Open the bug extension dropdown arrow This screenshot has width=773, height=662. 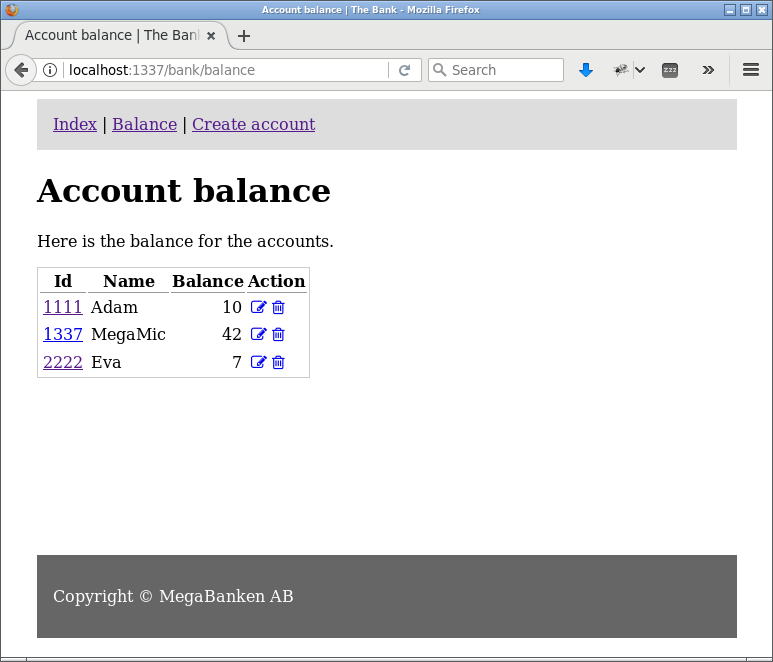[x=640, y=70]
